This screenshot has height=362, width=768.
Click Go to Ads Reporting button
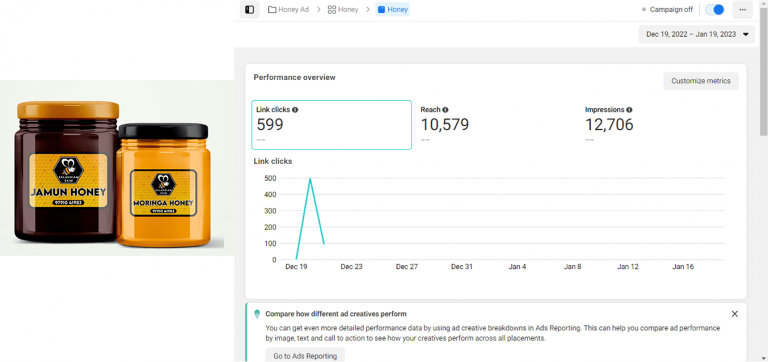click(305, 356)
